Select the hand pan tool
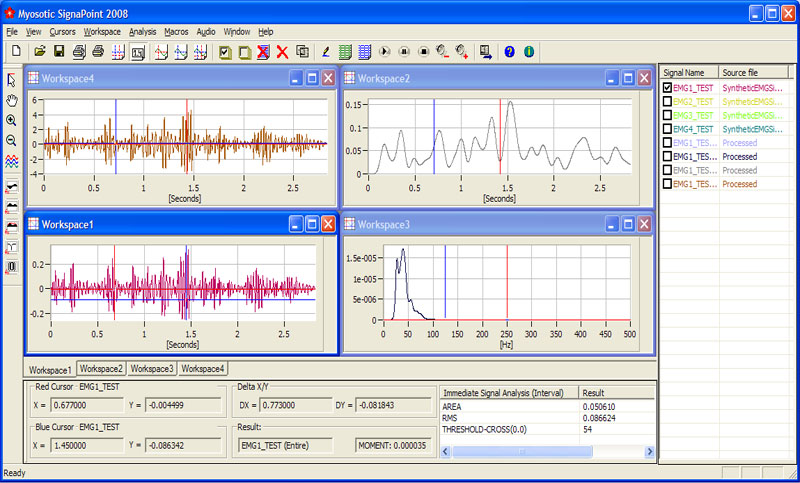The width and height of the screenshot is (800, 483). click(x=11, y=100)
